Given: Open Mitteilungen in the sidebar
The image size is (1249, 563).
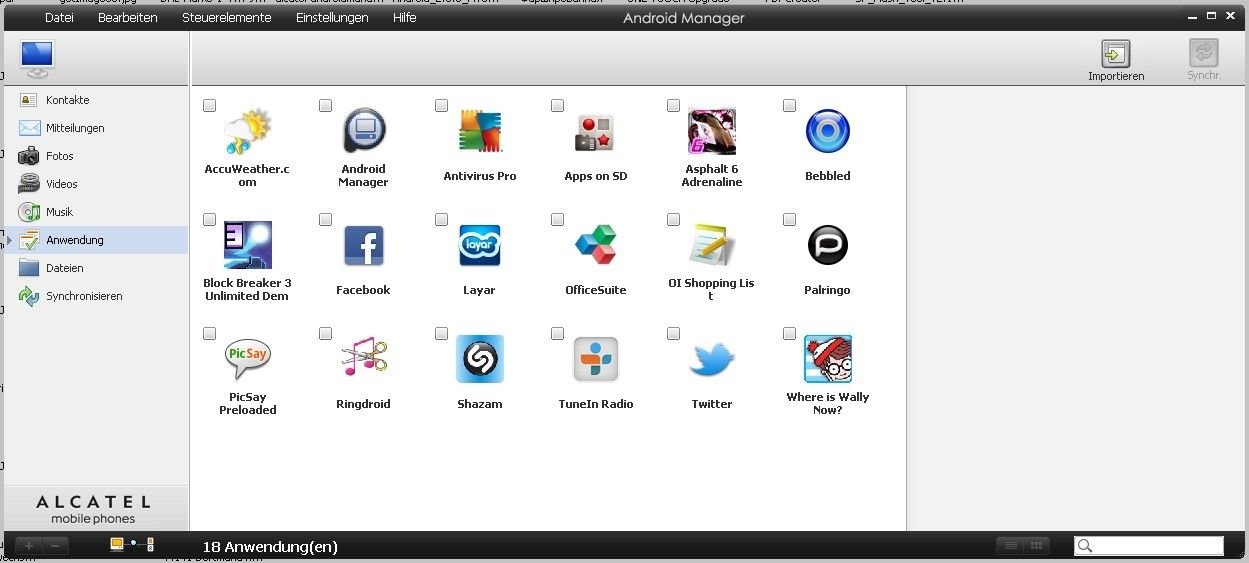Looking at the screenshot, I should [96, 128].
